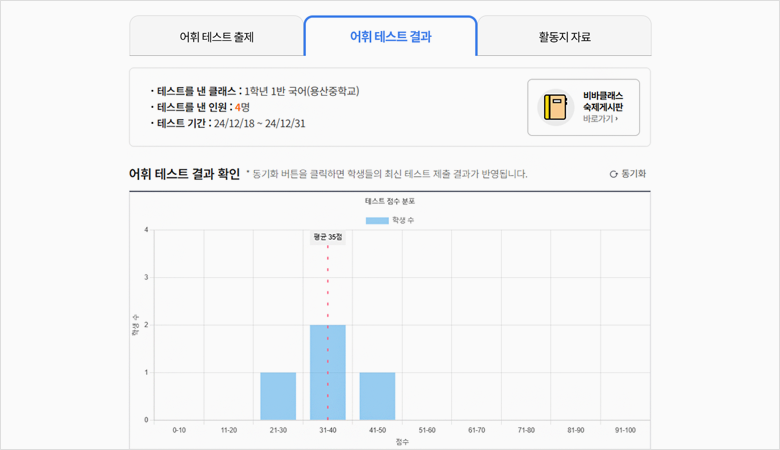Click the 테스트 점수 분포 chart title
The width and height of the screenshot is (780, 450).
pyautogui.click(x=390, y=201)
